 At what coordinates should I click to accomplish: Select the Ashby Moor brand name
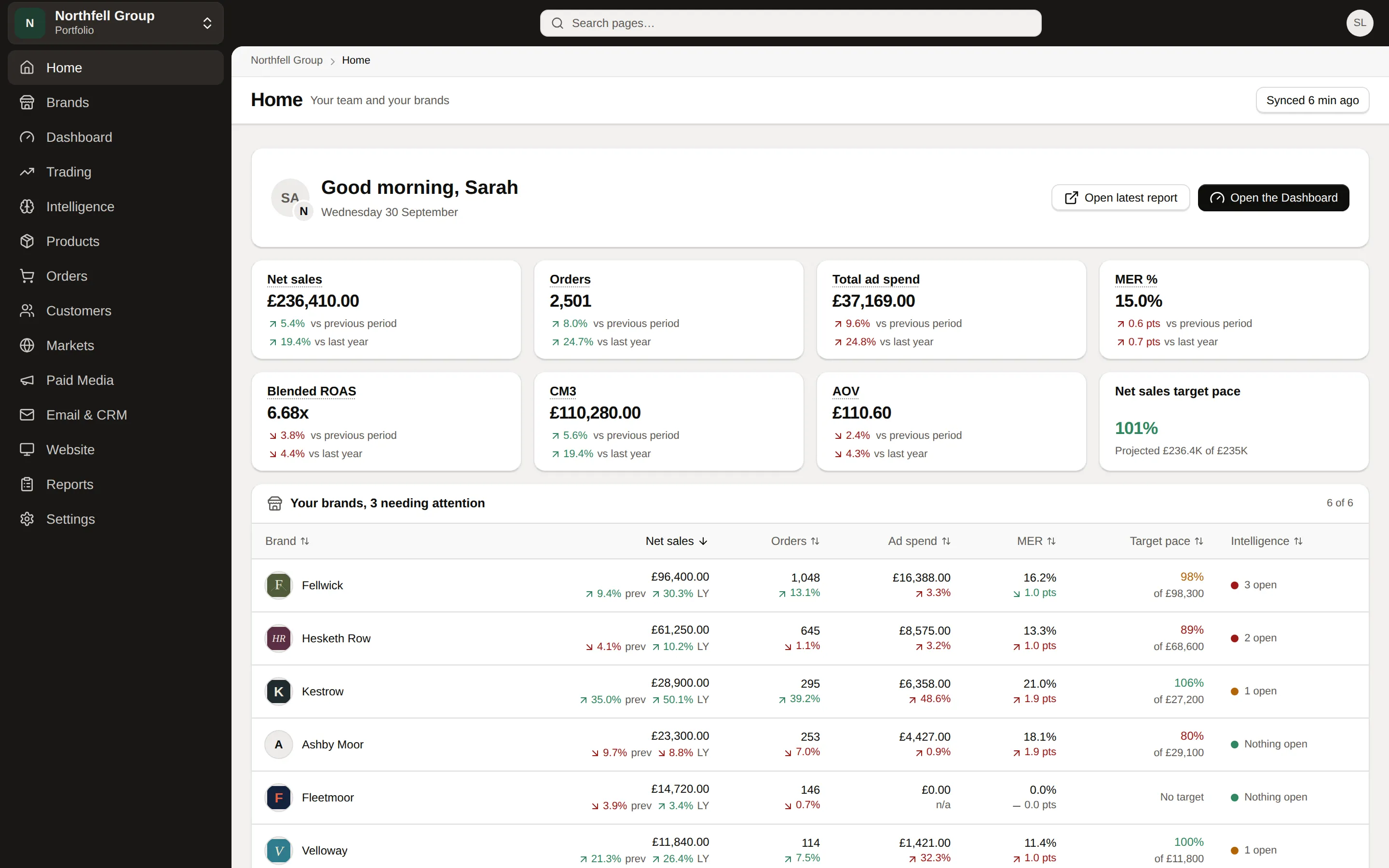[x=332, y=745]
